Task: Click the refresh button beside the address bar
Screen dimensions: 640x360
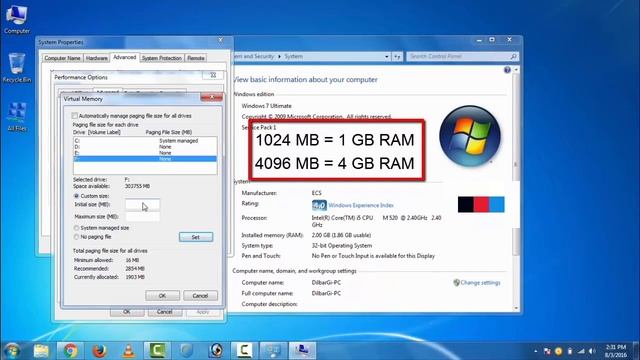Action: point(398,57)
